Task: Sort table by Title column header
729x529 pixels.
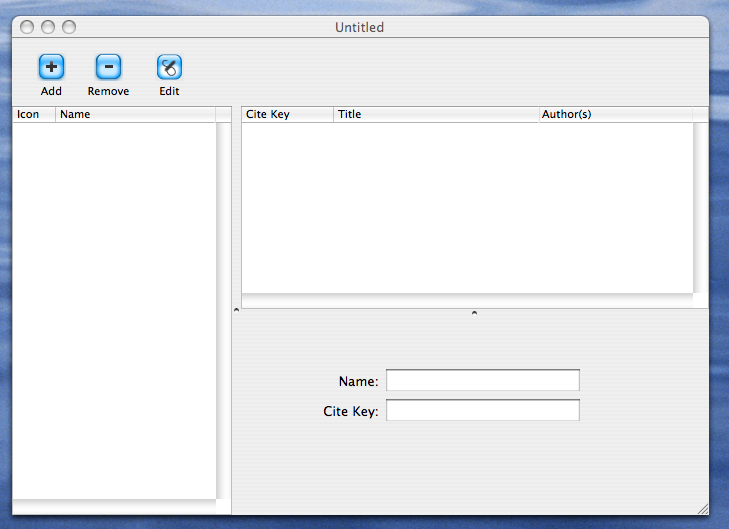Action: [436, 114]
